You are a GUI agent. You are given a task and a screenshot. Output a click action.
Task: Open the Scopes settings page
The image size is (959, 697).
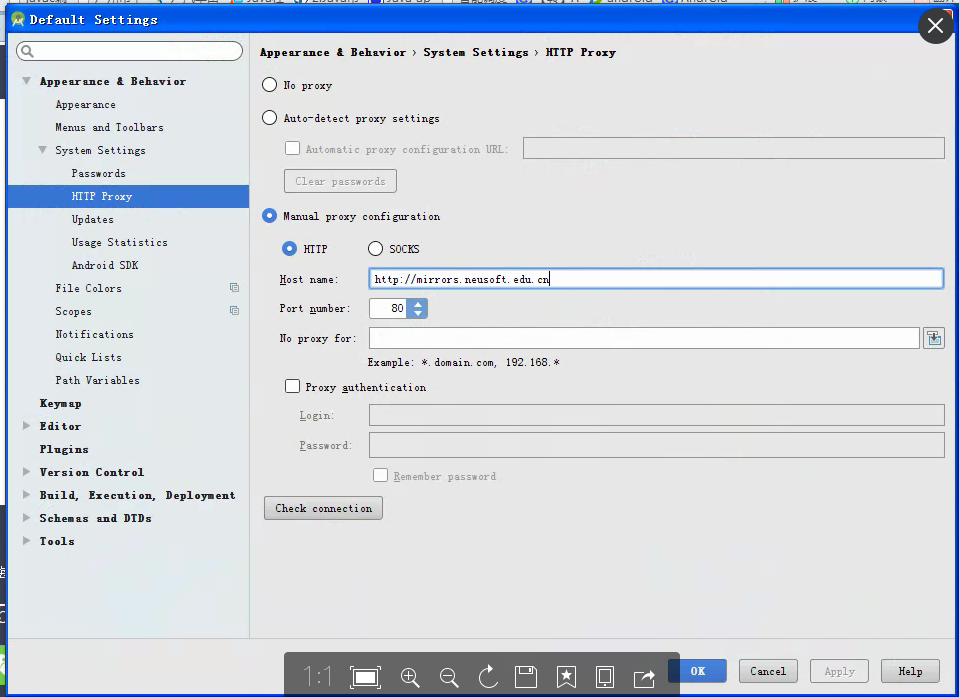click(x=73, y=311)
